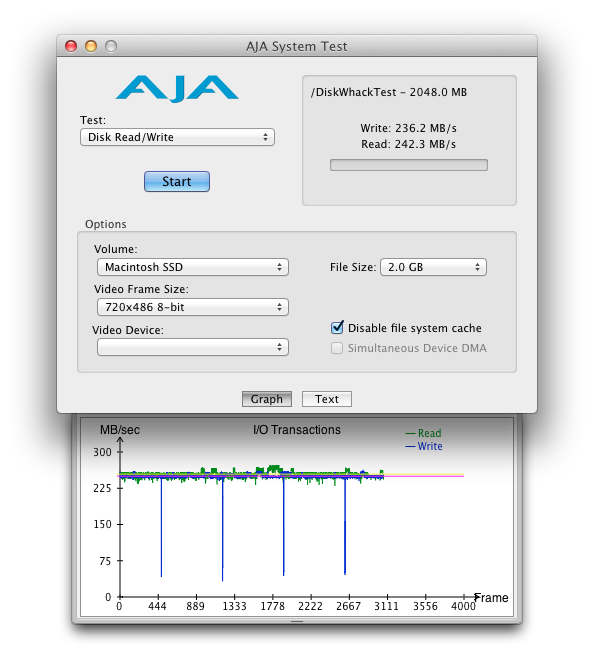Image resolution: width=594 pixels, height=648 pixels.
Task: Click the 225 value on the Y axis
Action: pos(102,488)
